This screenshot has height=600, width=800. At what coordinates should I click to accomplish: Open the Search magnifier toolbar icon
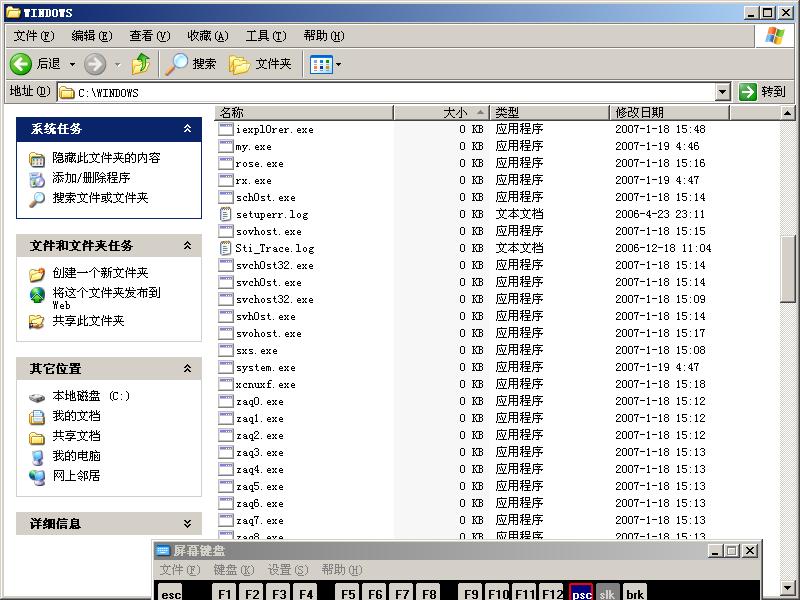click(x=177, y=64)
